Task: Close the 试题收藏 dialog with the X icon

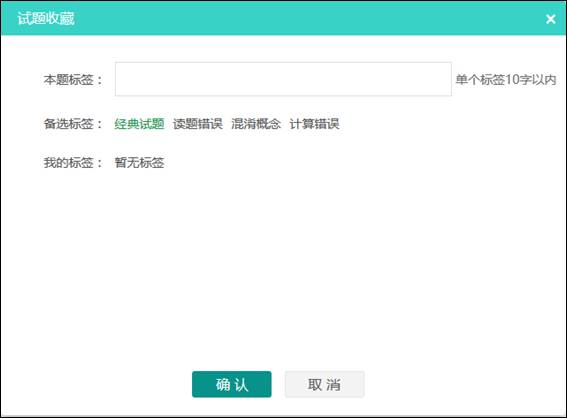Action: tap(550, 19)
